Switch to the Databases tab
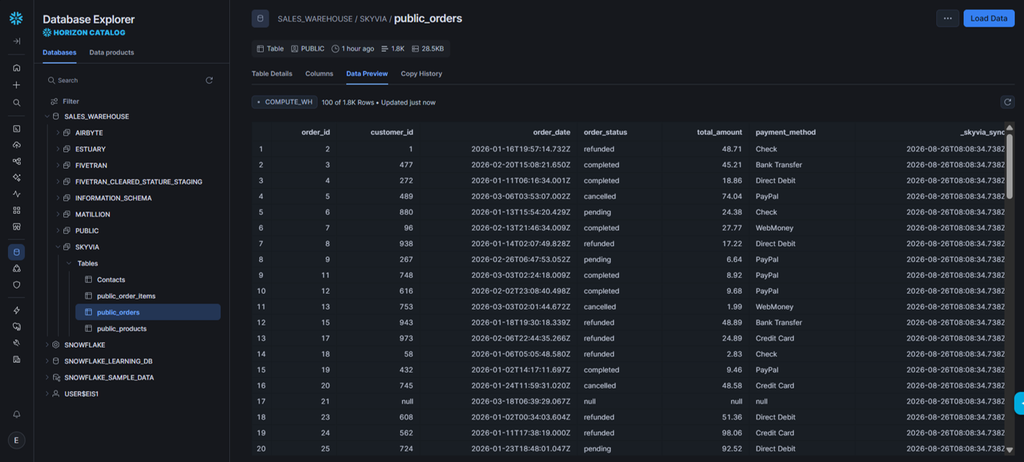This screenshot has height=462, width=1024. tap(59, 52)
